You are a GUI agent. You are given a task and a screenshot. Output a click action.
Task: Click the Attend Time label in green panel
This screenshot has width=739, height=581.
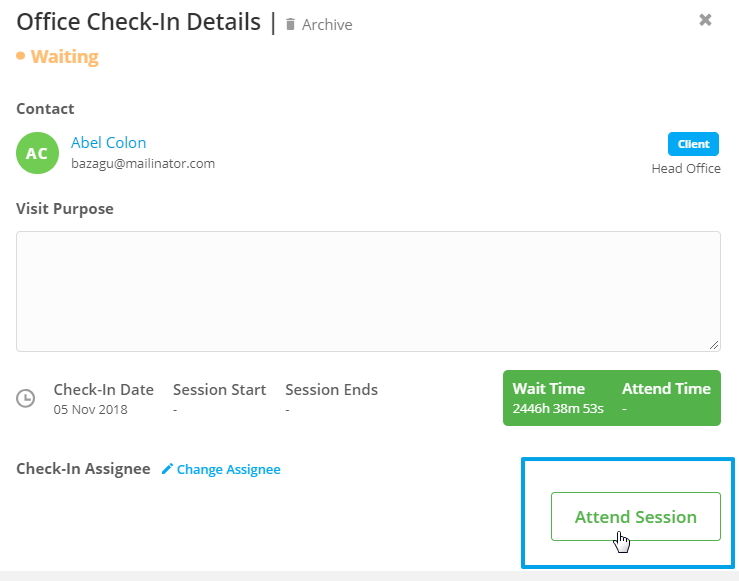(666, 389)
